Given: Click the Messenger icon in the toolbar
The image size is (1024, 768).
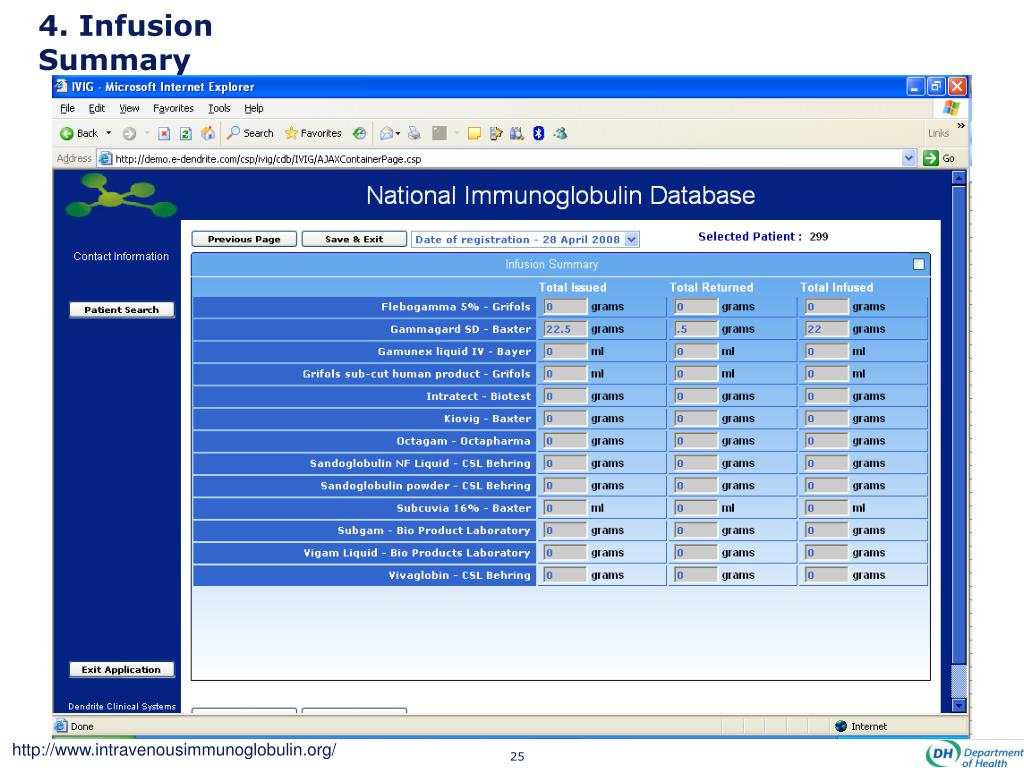Looking at the screenshot, I should pyautogui.click(x=560, y=133).
